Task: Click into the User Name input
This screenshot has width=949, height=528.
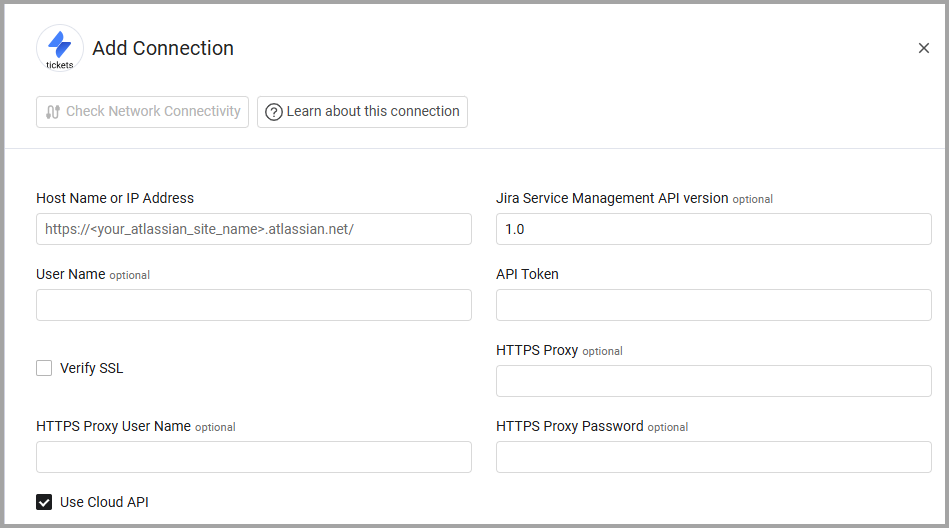Action: point(254,305)
